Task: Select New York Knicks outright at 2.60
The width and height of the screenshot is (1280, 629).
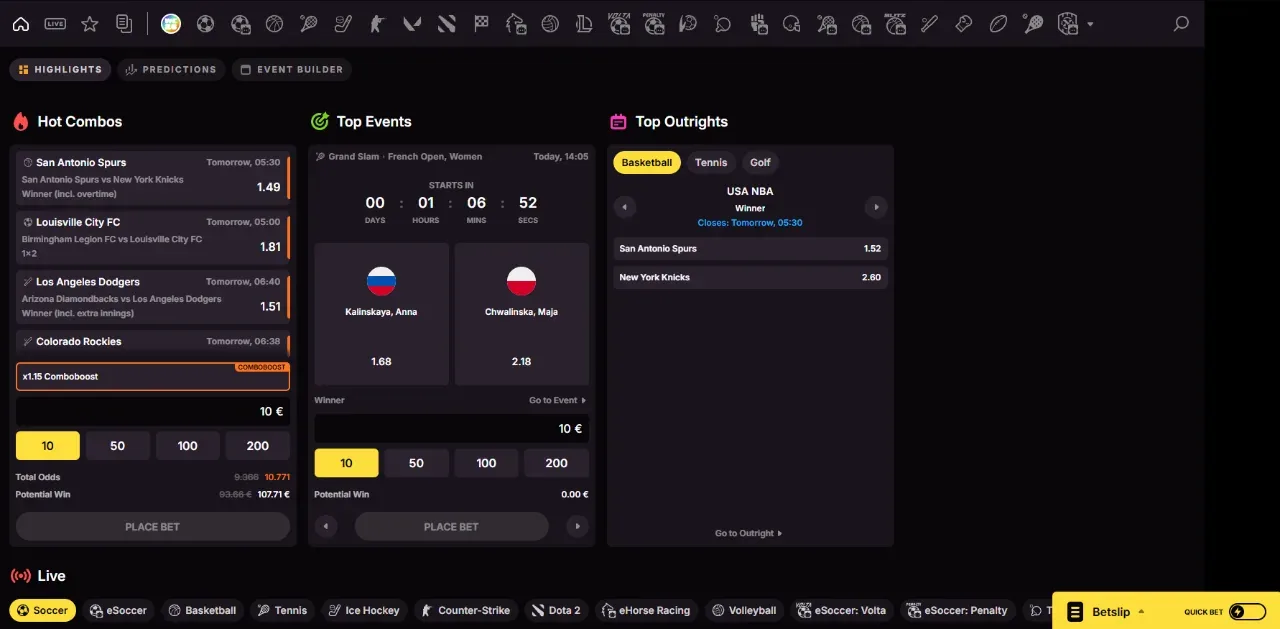Action: (x=750, y=277)
